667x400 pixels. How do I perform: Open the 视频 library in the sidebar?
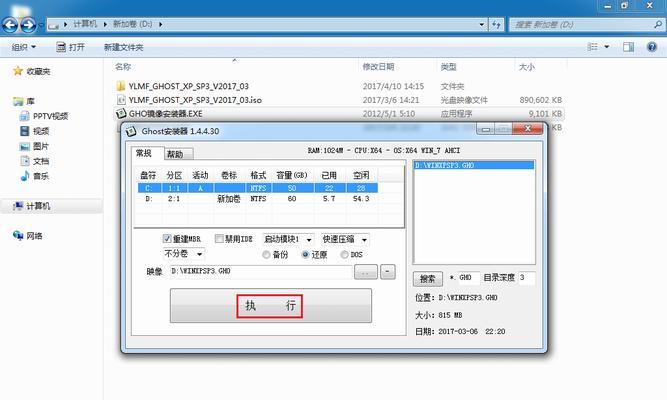41,131
